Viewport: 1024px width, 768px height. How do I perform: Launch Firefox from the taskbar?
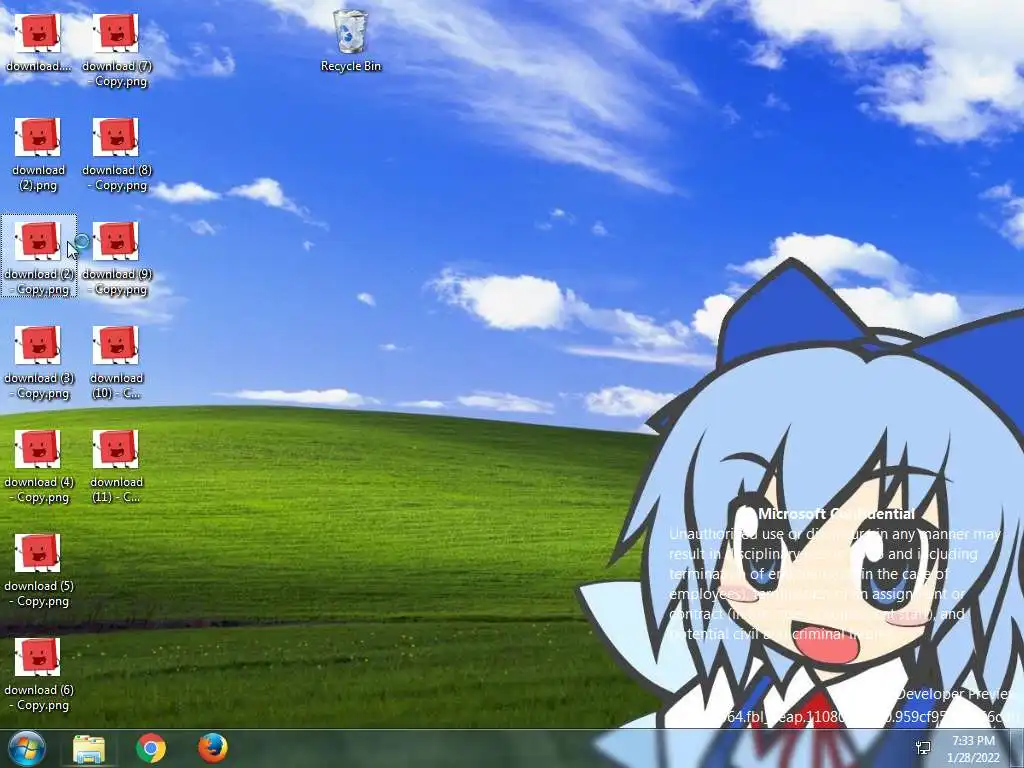(x=213, y=749)
